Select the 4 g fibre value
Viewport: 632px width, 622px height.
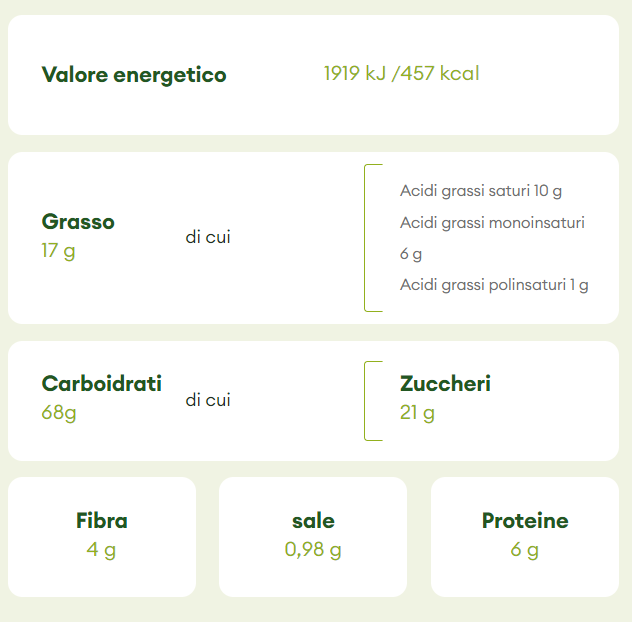point(101,549)
